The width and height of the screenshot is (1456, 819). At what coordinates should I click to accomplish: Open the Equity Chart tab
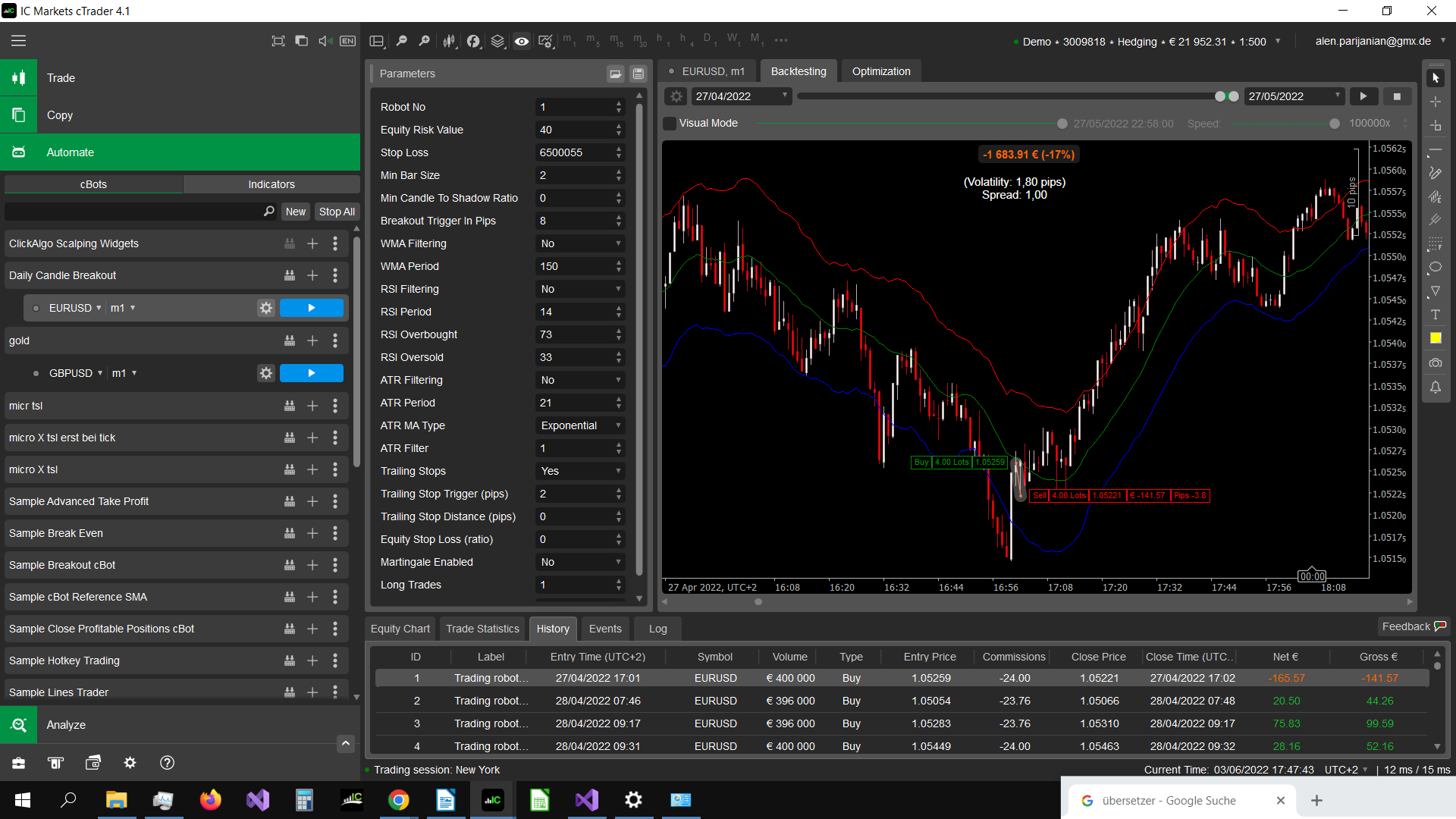point(400,629)
